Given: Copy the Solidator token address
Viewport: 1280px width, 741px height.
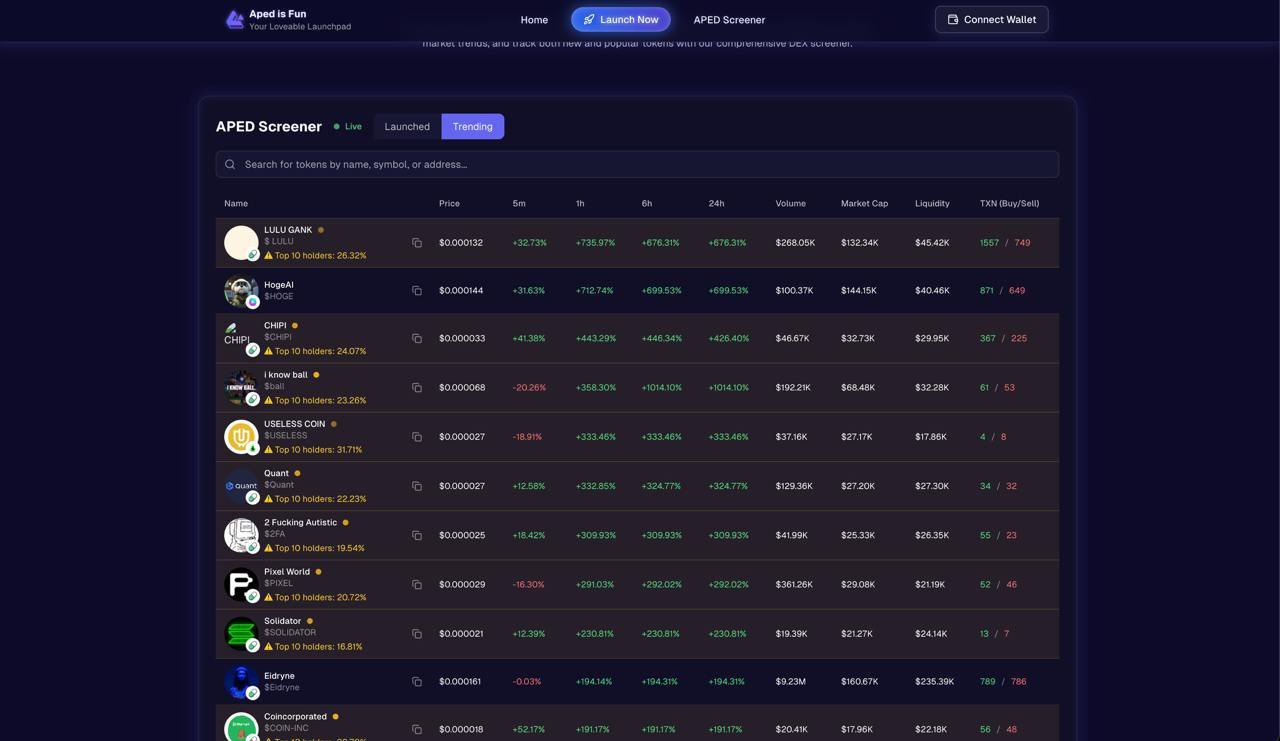Looking at the screenshot, I should [x=417, y=634].
